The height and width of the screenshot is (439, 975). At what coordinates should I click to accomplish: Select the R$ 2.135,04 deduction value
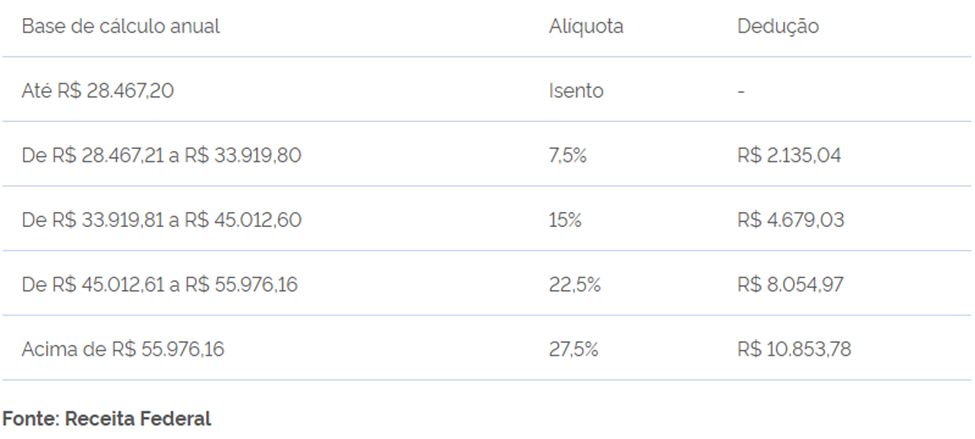coord(793,156)
